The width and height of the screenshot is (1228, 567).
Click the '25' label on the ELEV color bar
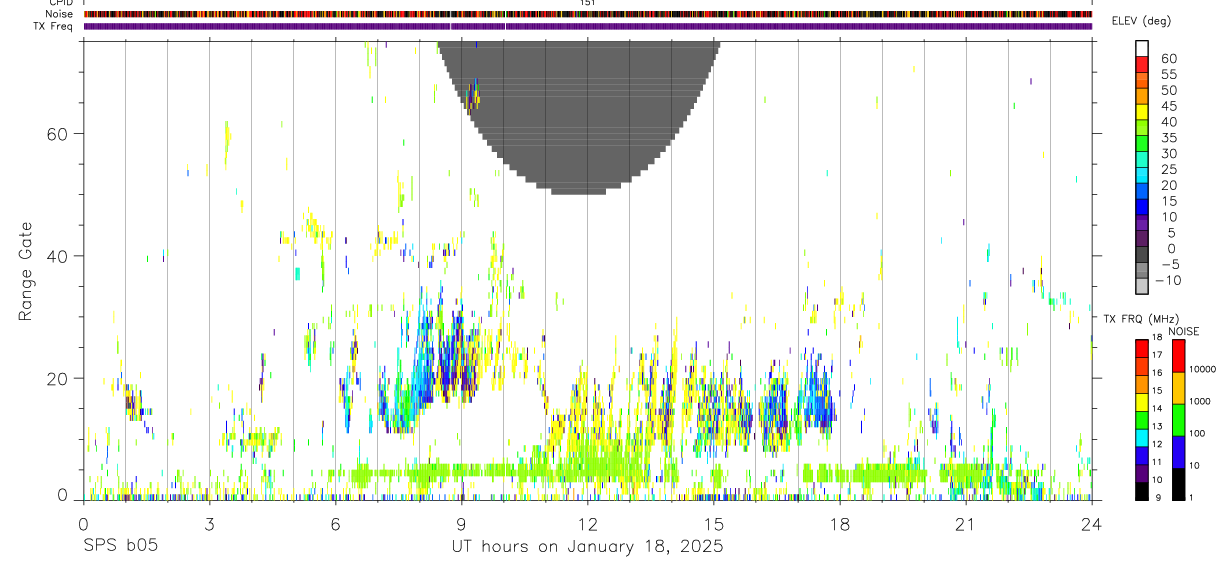[1169, 169]
